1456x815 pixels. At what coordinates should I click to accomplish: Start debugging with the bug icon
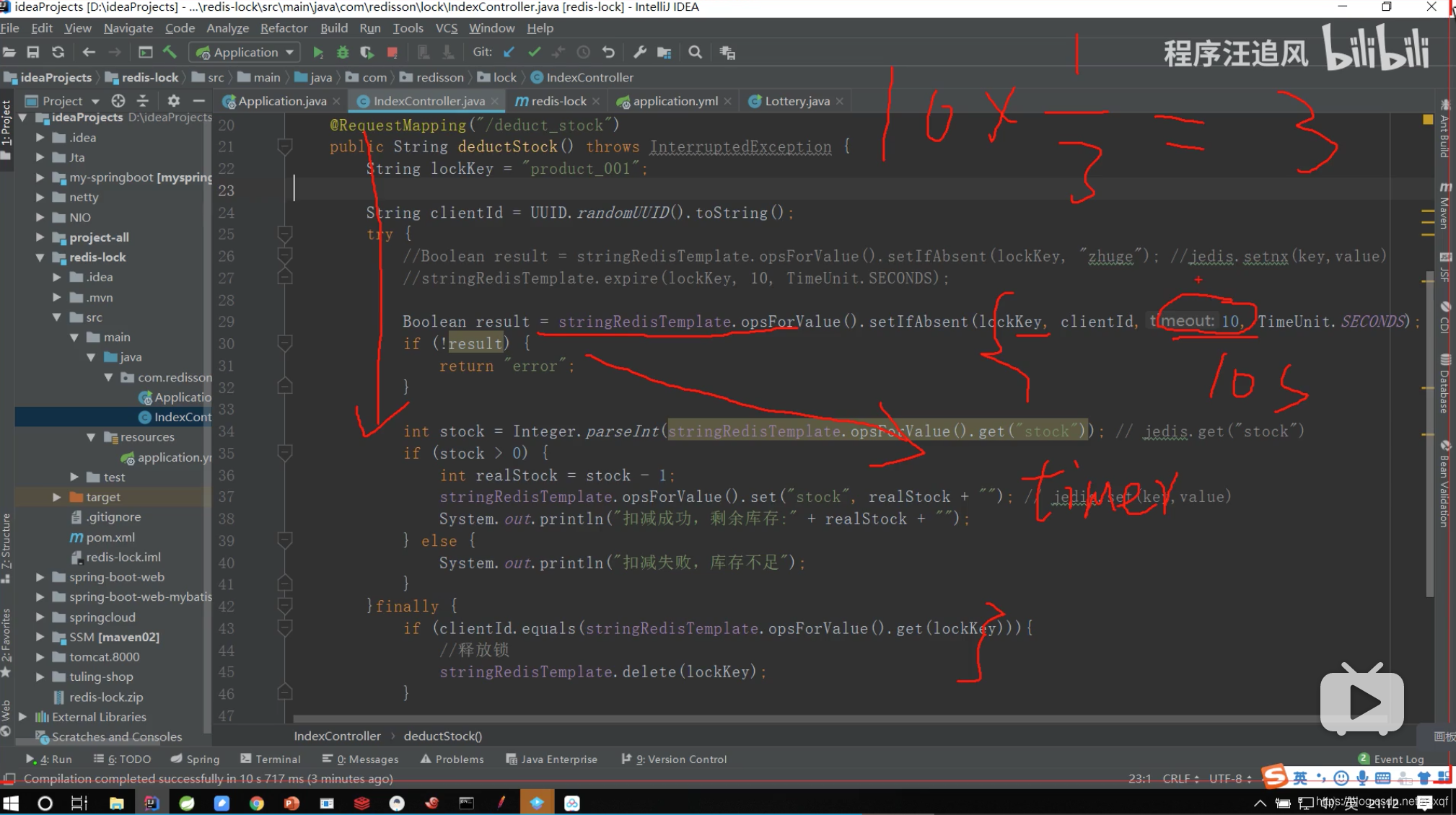point(343,53)
